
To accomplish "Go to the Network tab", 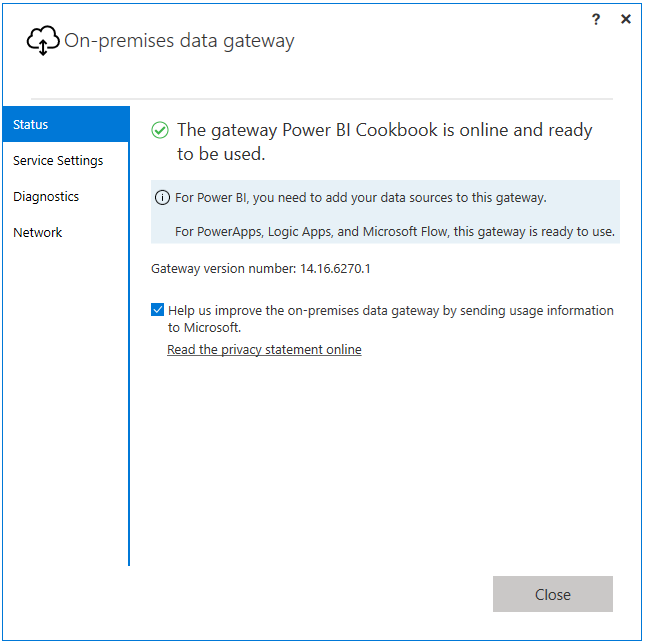I will (66, 233).
